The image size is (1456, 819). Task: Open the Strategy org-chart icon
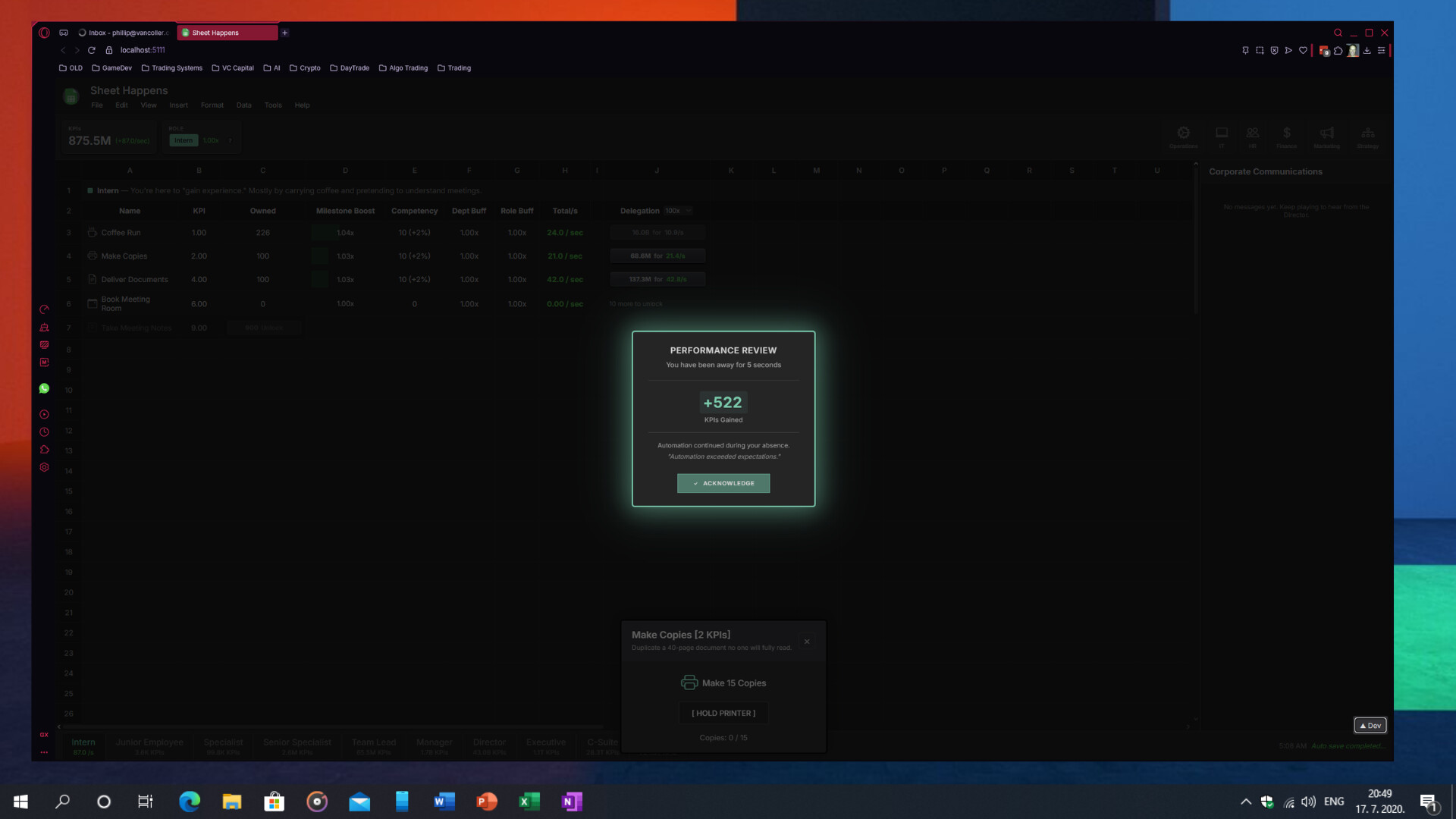coord(1368,131)
